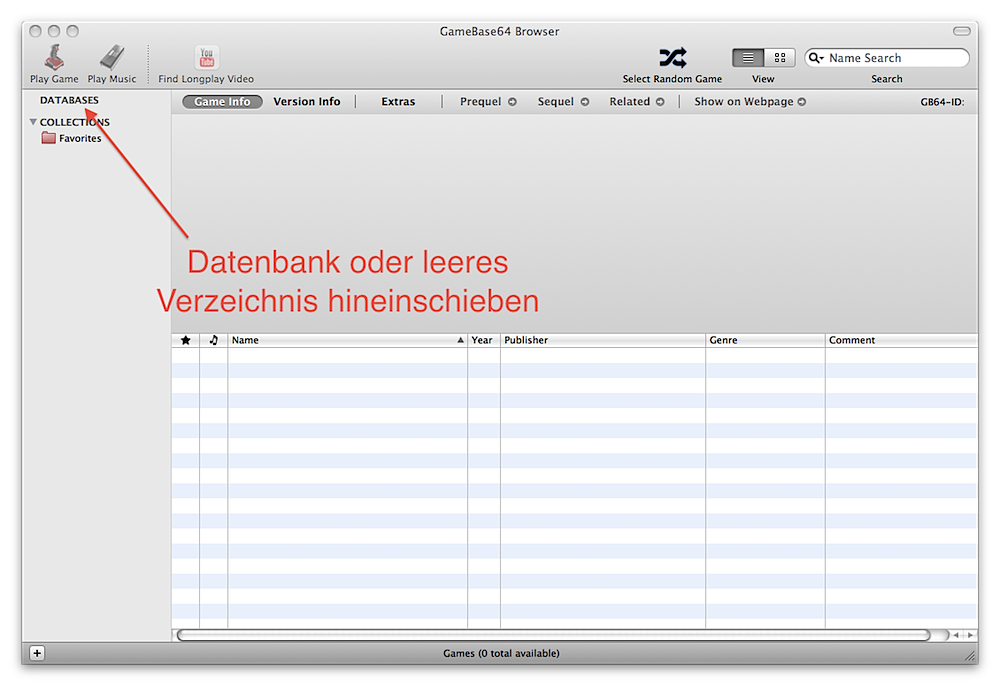Sort the list by Name column
The image size is (1000, 686).
pyautogui.click(x=348, y=340)
